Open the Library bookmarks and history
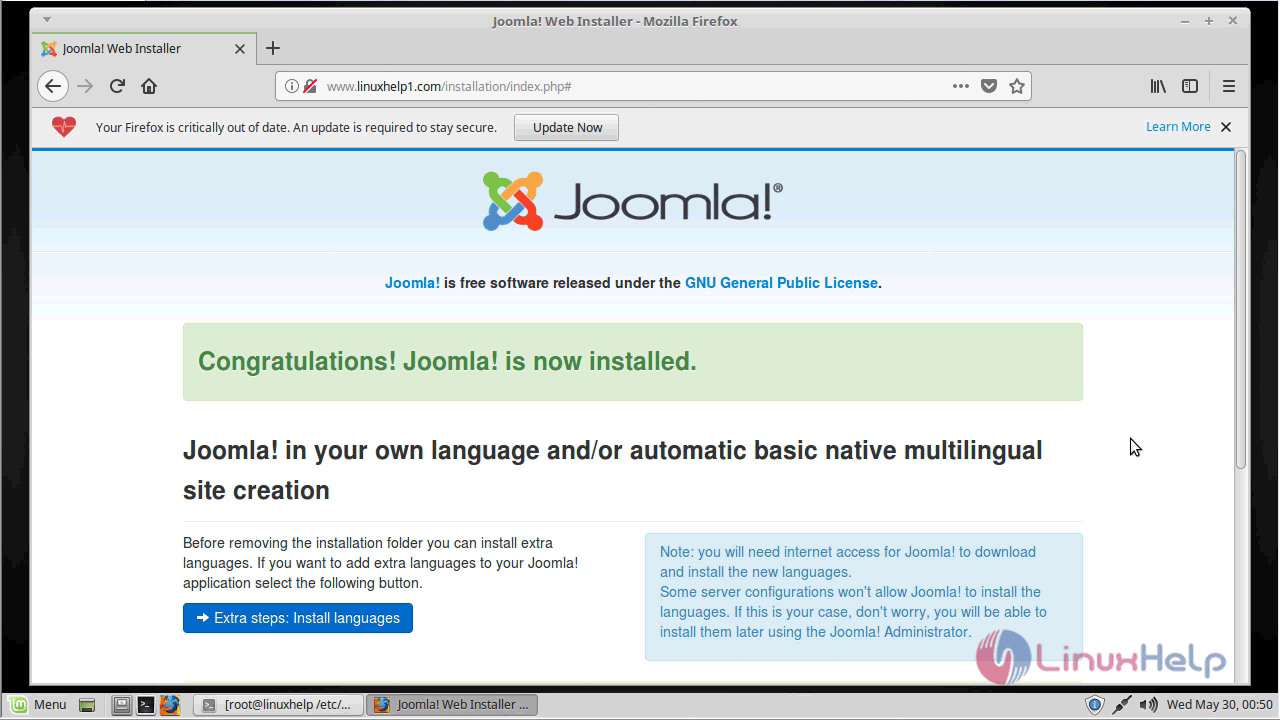The width and height of the screenshot is (1280, 720). [x=1158, y=86]
